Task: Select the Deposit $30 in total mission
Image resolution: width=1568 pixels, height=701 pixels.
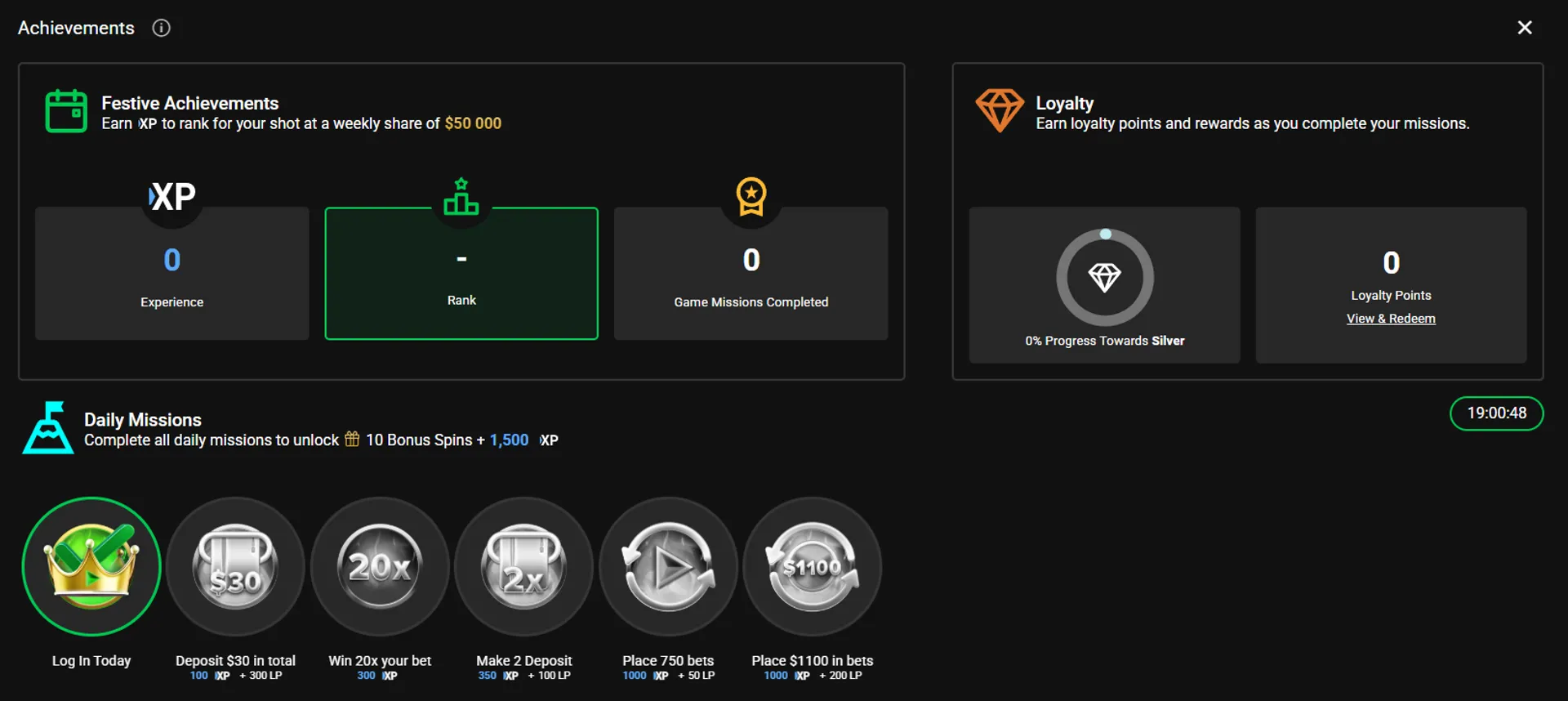Action: click(x=235, y=566)
